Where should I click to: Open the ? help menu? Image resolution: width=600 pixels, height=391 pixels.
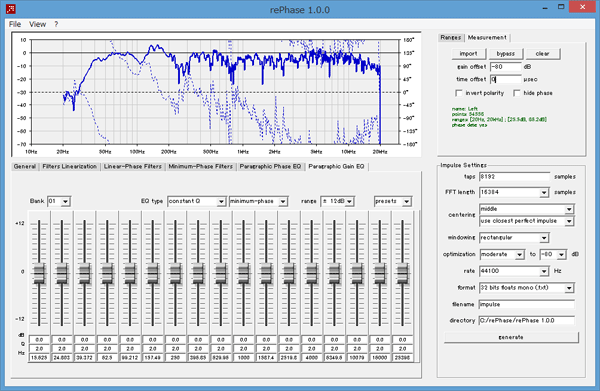click(x=56, y=24)
